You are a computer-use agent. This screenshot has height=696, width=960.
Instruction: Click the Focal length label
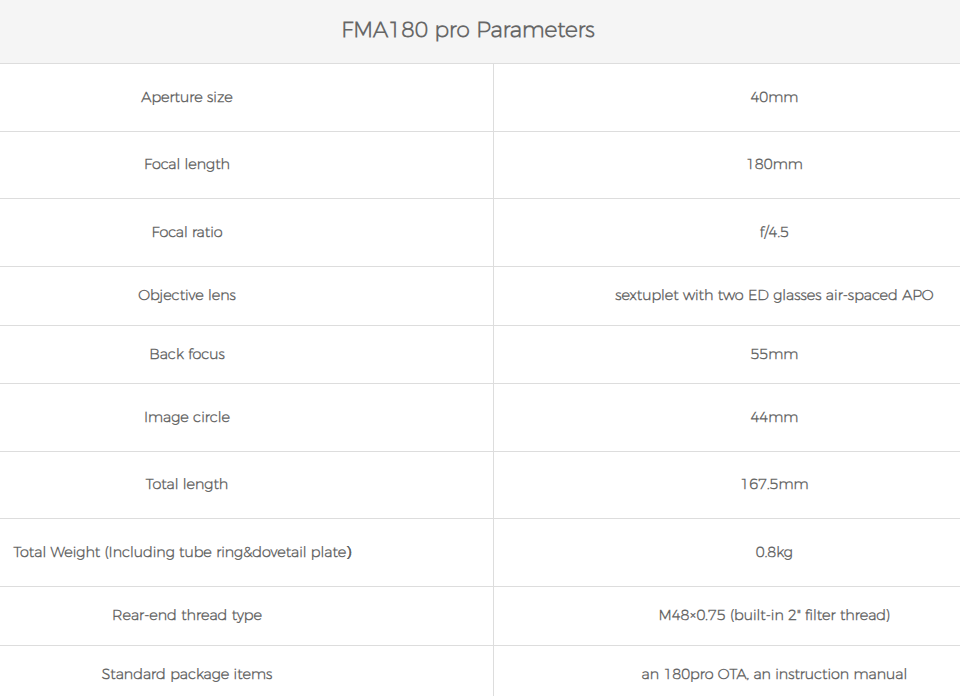pos(187,164)
